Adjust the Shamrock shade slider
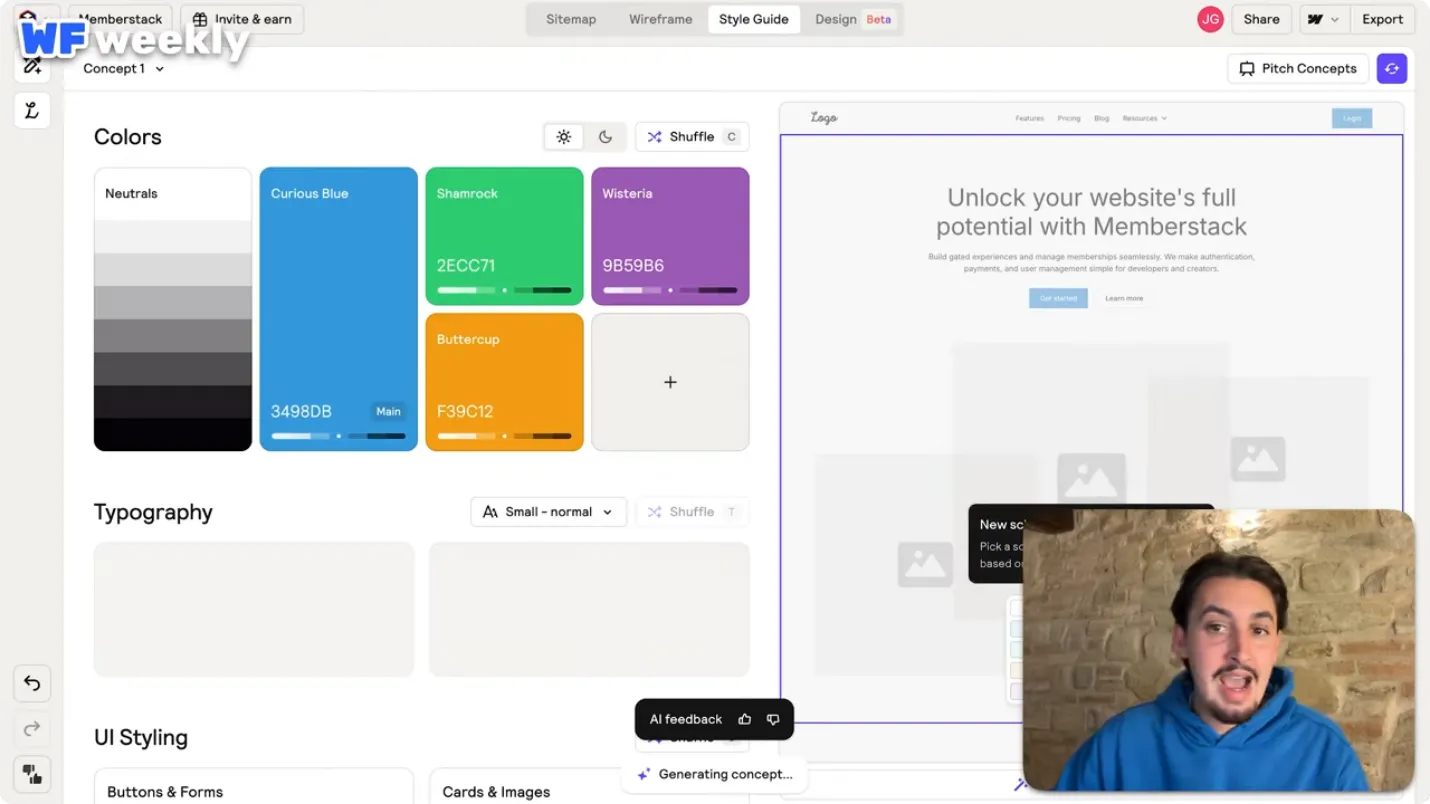Viewport: 1430px width, 804px height. (504, 290)
